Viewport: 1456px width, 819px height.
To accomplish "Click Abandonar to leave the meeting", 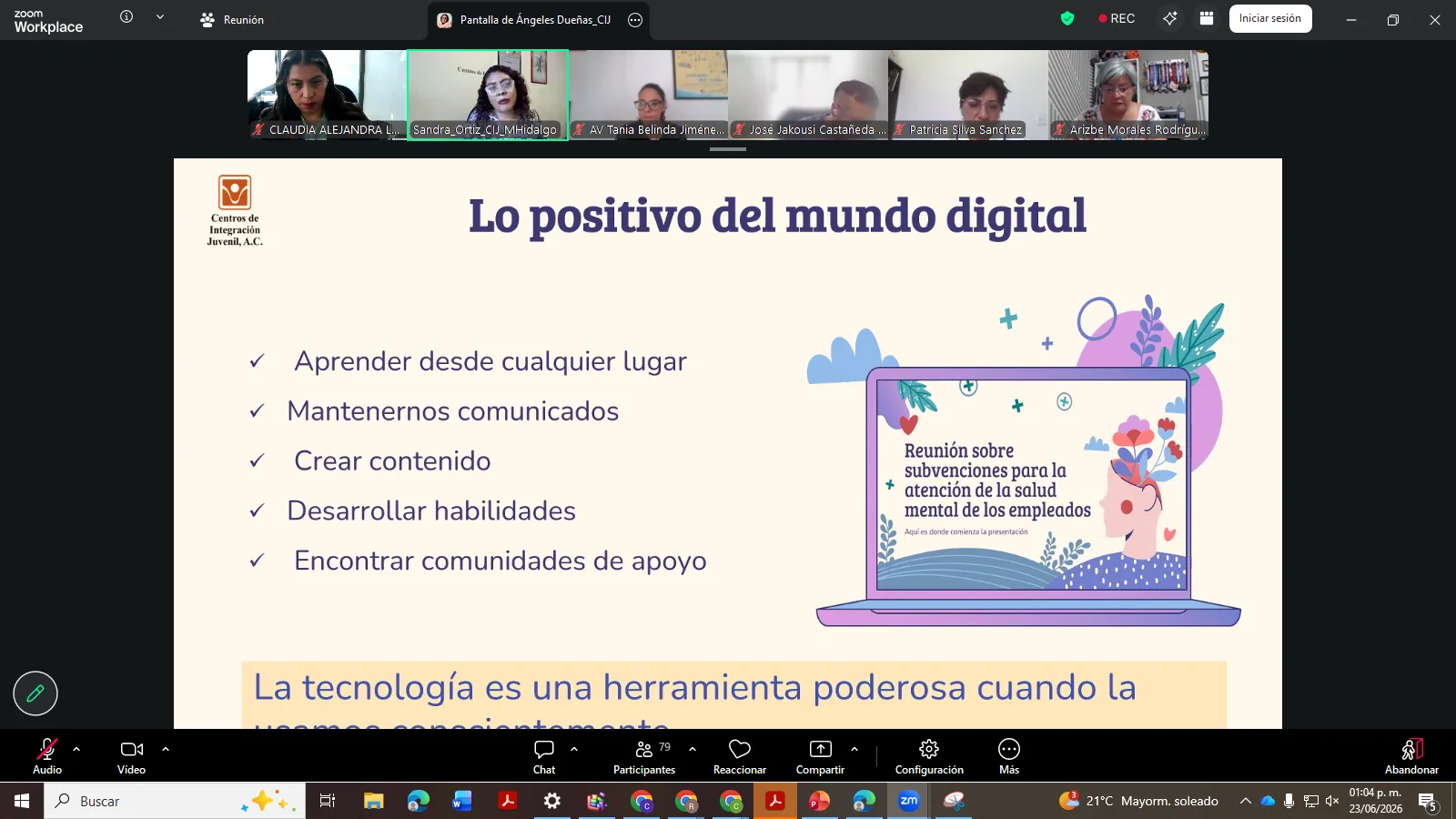I will coord(1411,756).
